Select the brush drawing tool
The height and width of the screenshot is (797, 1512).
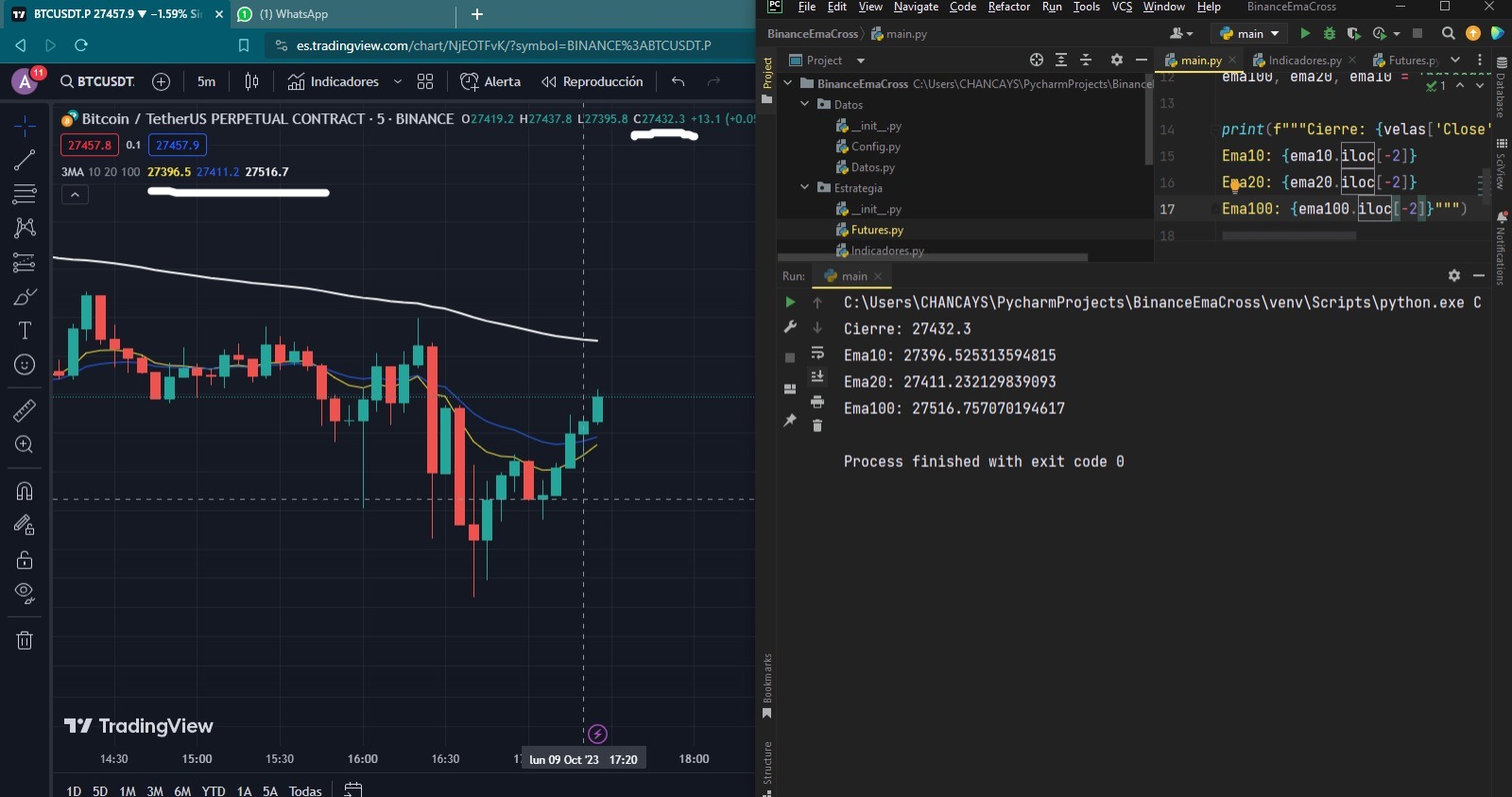coord(25,297)
